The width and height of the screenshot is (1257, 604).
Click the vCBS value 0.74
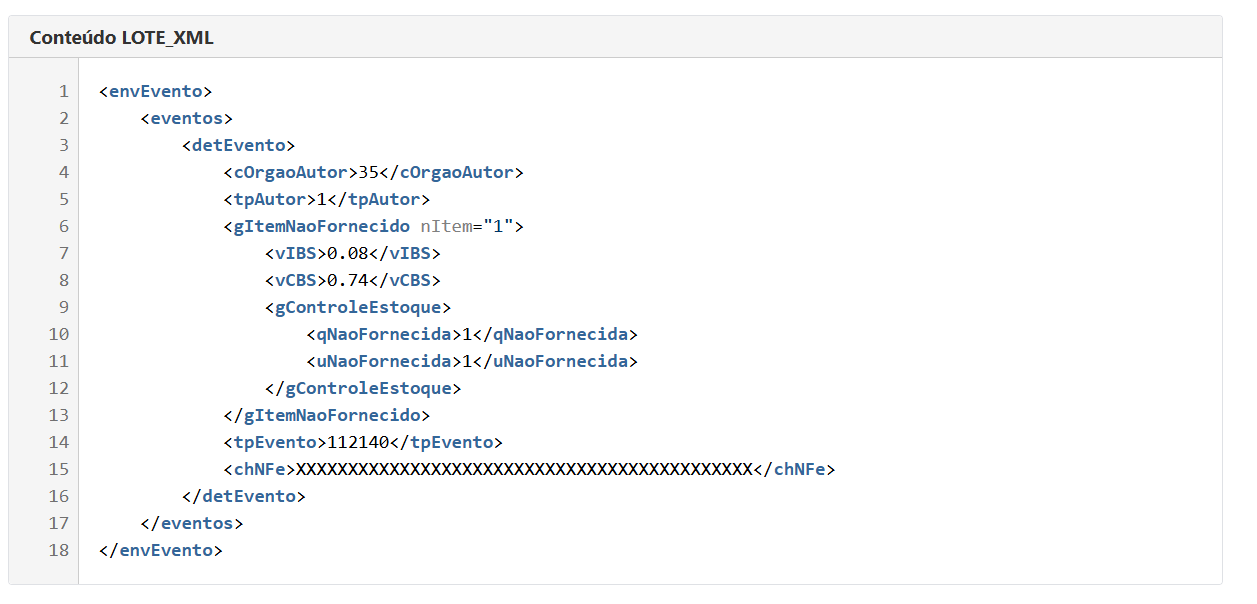click(348, 280)
